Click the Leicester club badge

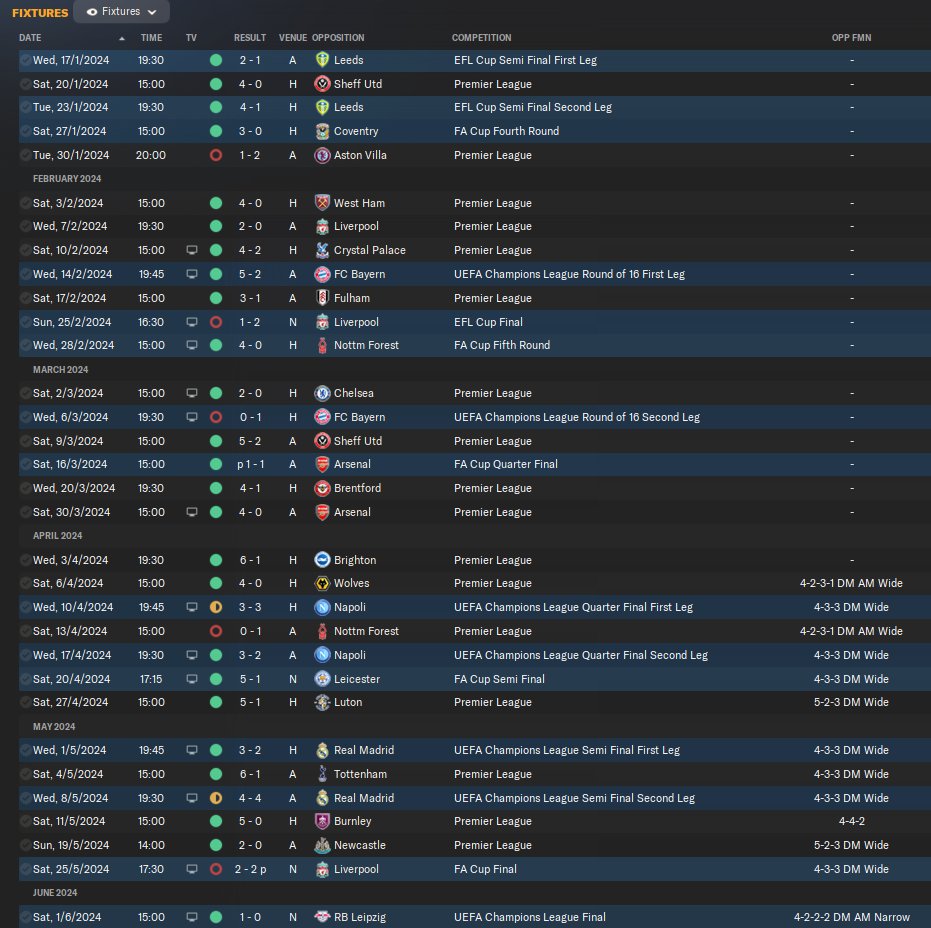[x=322, y=679]
